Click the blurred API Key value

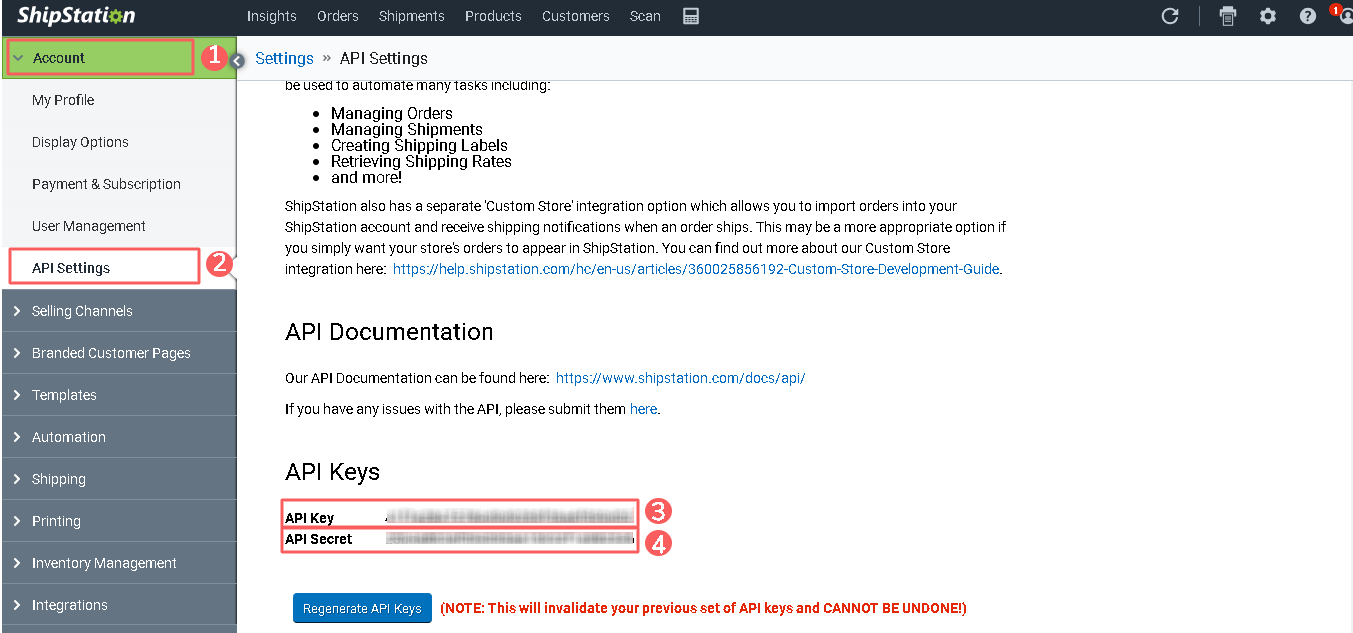click(x=510, y=517)
